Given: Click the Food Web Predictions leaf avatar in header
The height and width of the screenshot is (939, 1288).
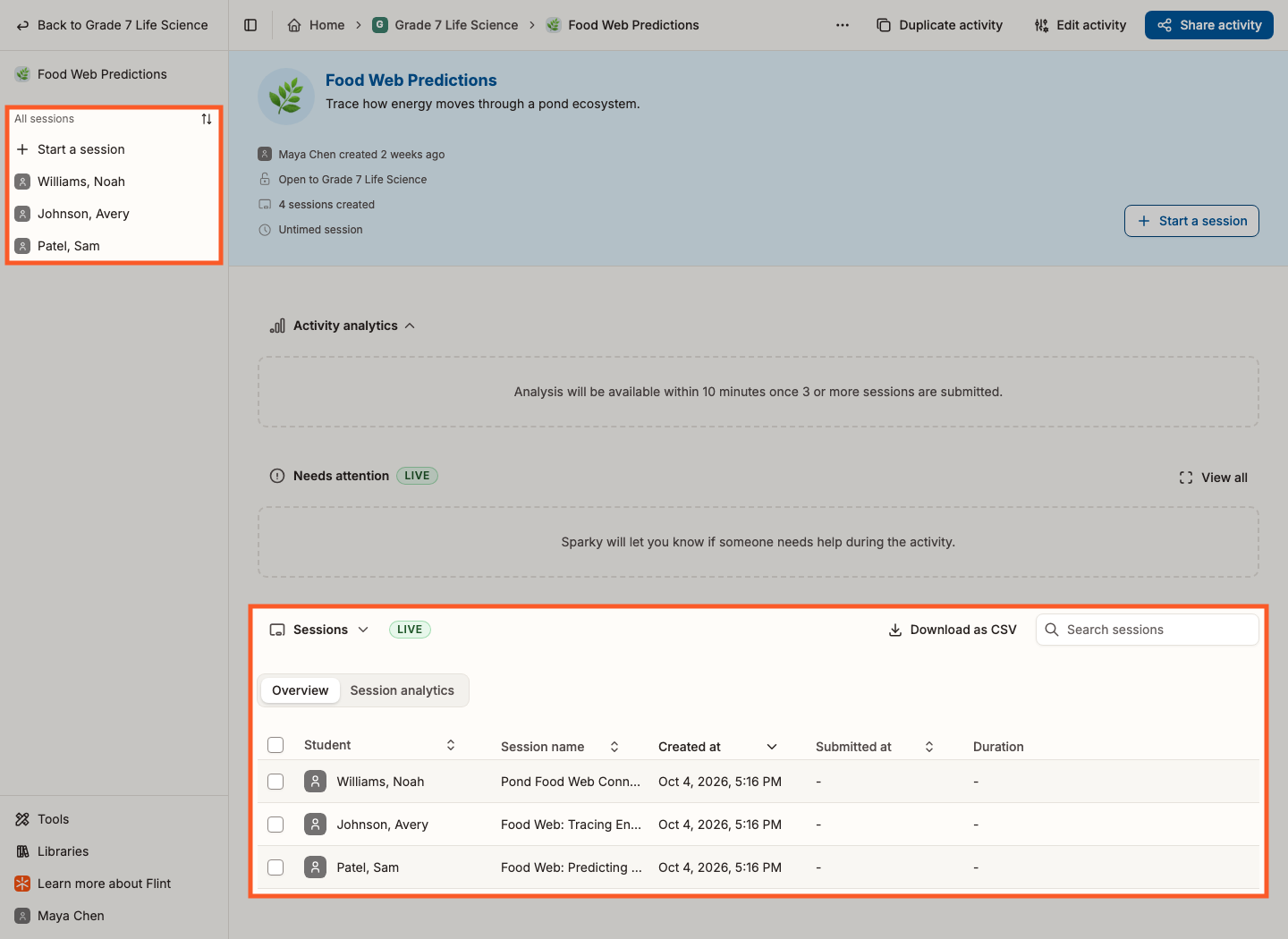Looking at the screenshot, I should coord(285,96).
